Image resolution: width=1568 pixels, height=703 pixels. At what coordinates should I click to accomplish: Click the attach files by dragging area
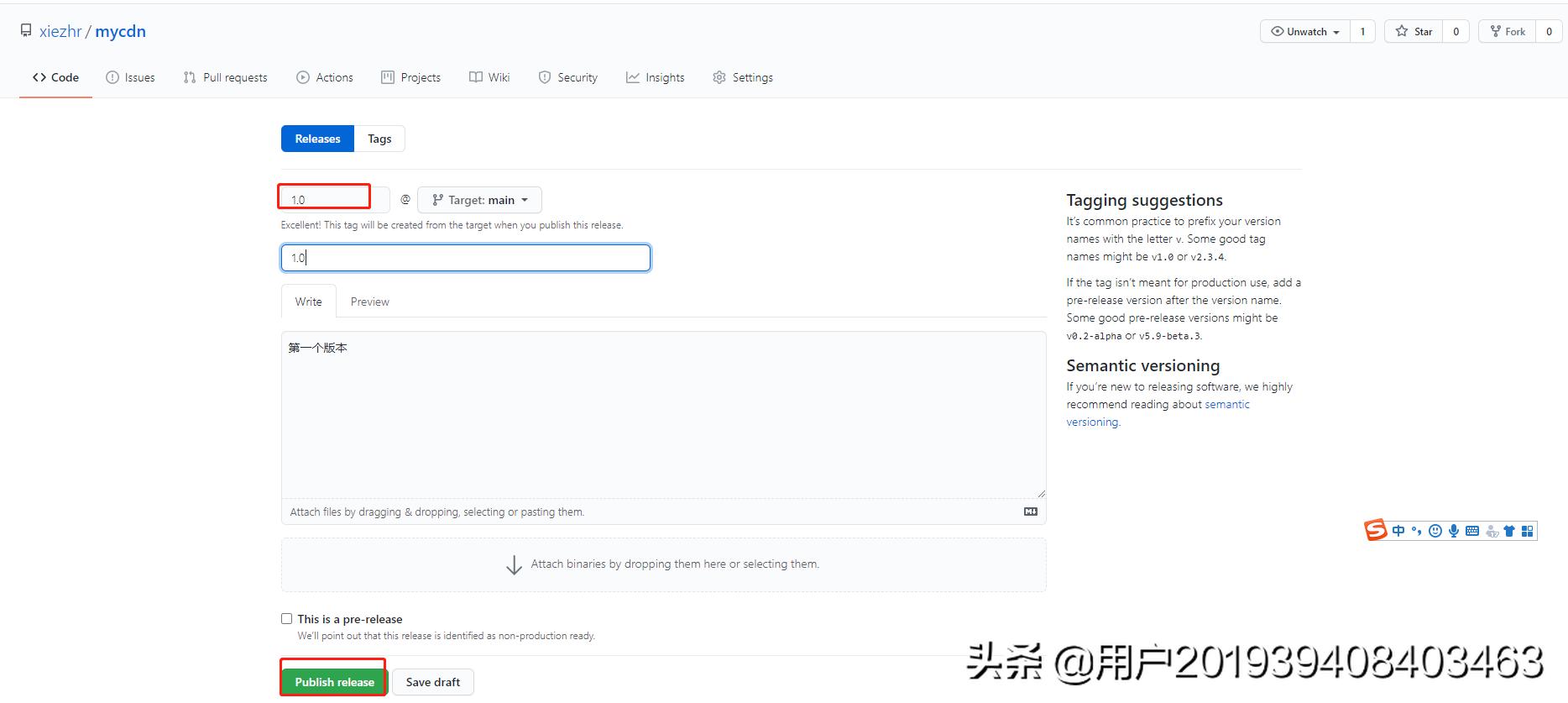coord(663,512)
